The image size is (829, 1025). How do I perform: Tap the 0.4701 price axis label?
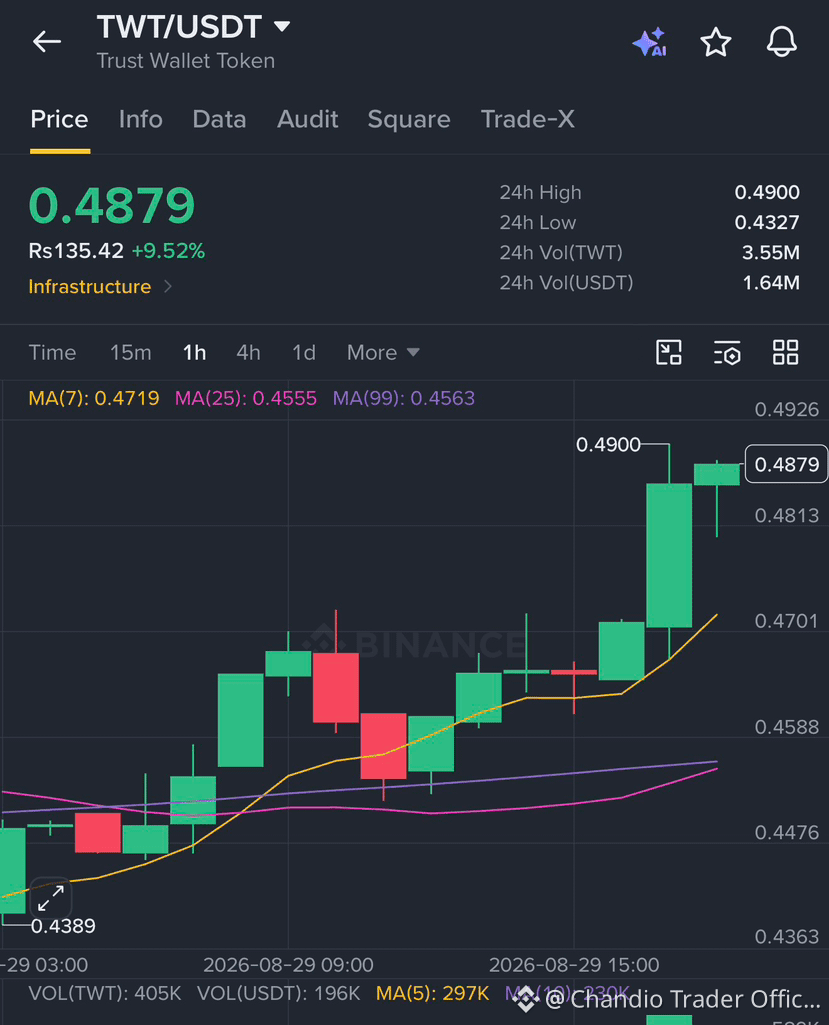tap(787, 621)
